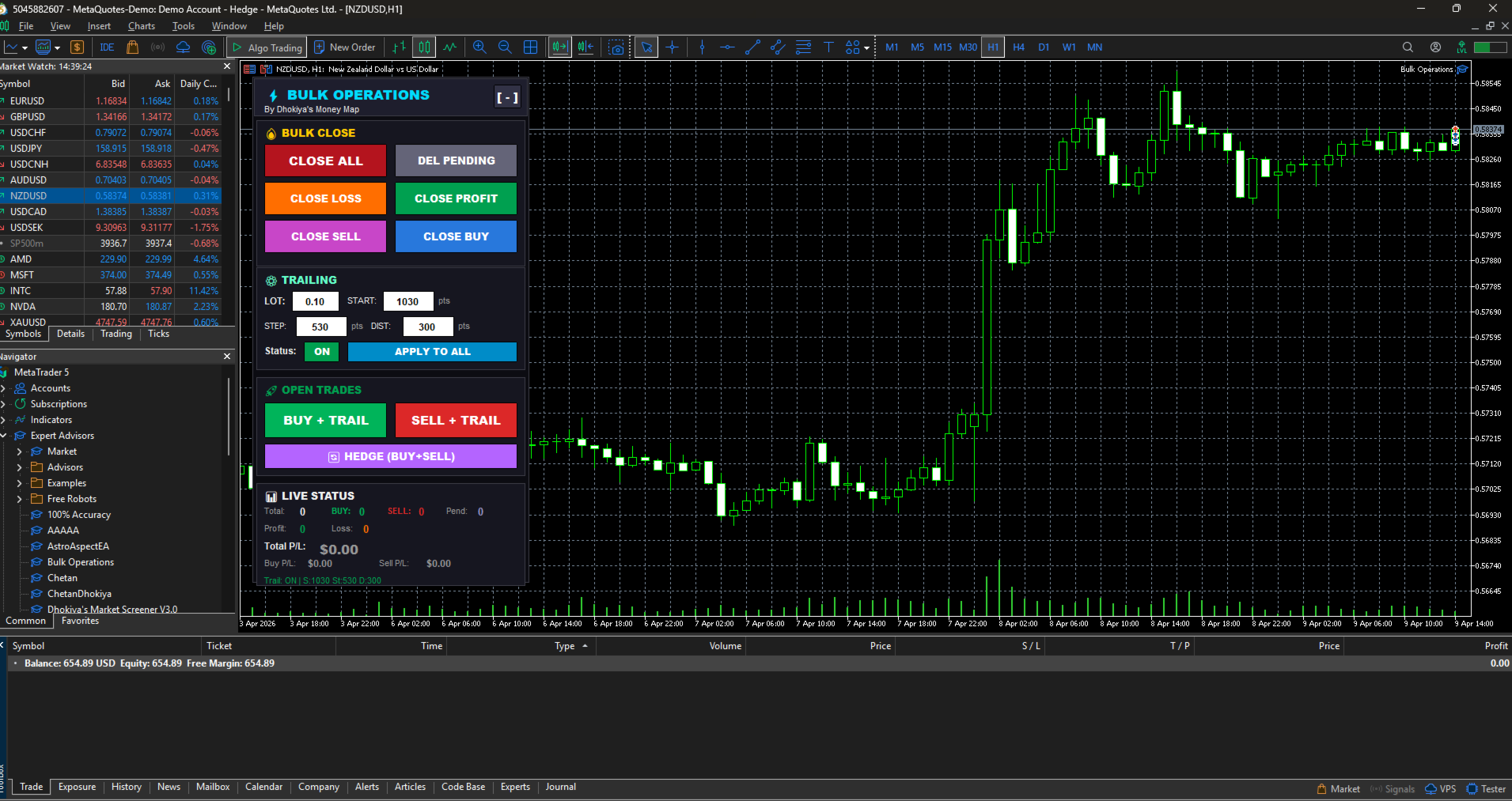Image resolution: width=1512 pixels, height=801 pixels.
Task: Edit the START points input field
Action: (408, 301)
